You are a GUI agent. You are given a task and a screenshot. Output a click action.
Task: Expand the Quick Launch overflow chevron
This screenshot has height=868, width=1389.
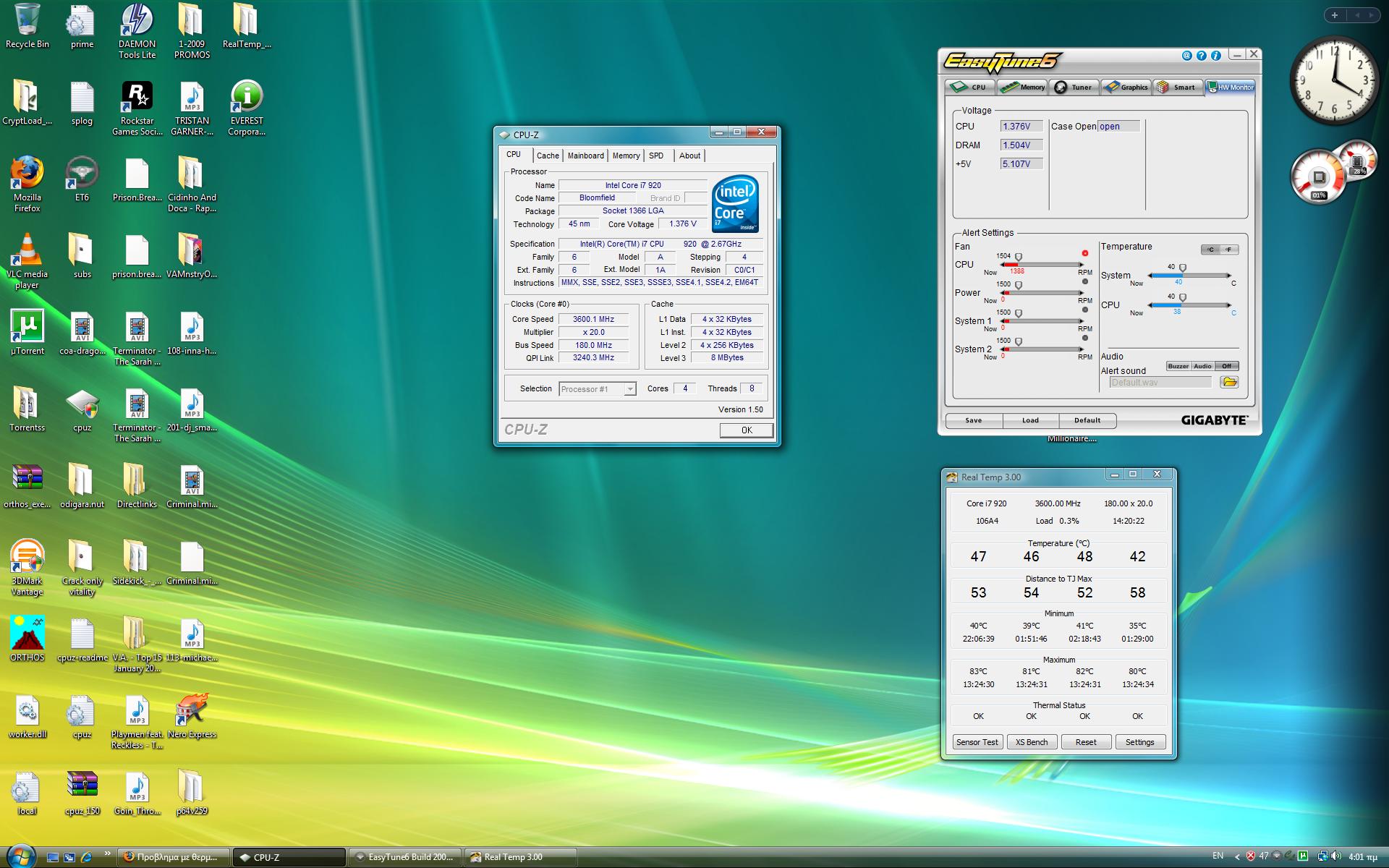108,854
